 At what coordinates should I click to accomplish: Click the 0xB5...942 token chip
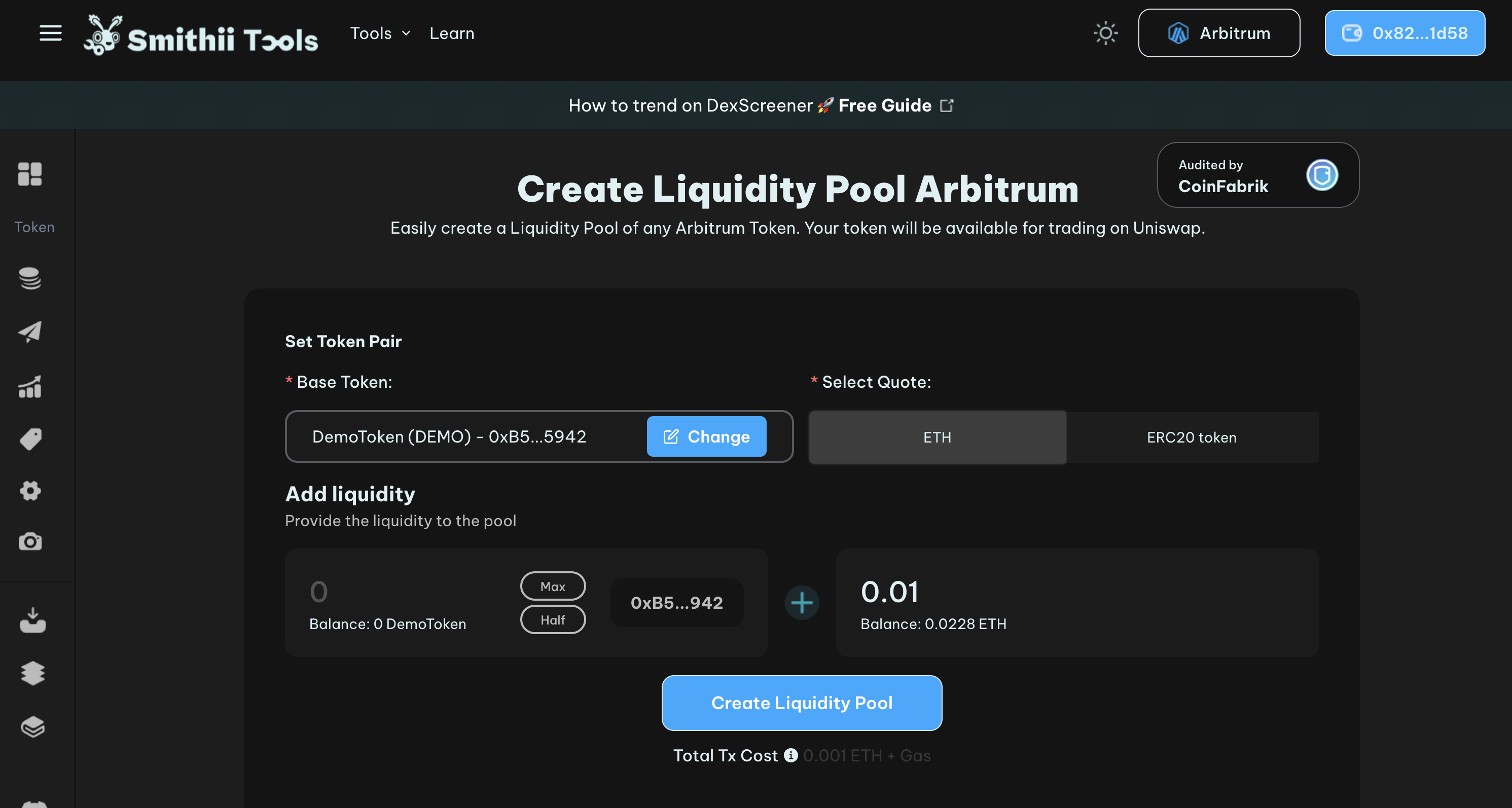676,603
